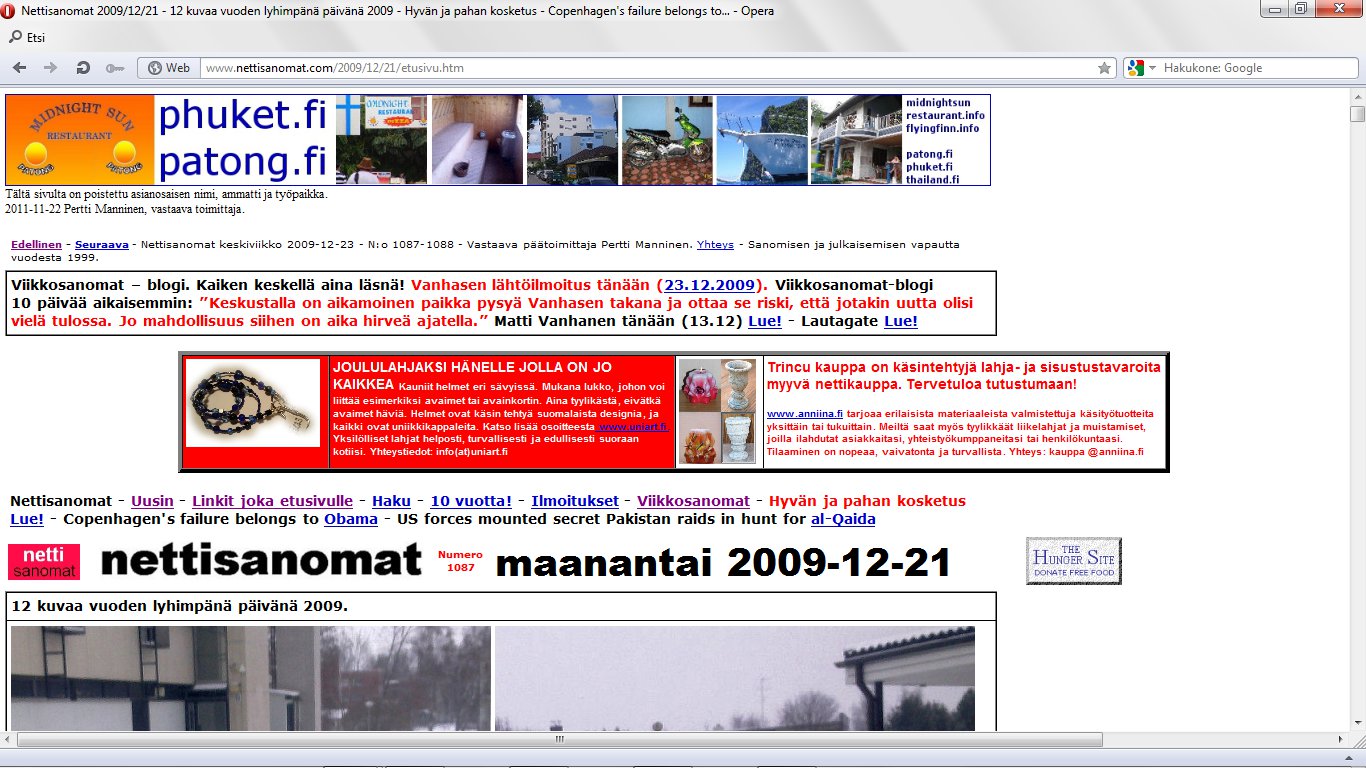Open the www.uniart.fi link in ad
The height and width of the screenshot is (768, 1366).
tap(633, 427)
